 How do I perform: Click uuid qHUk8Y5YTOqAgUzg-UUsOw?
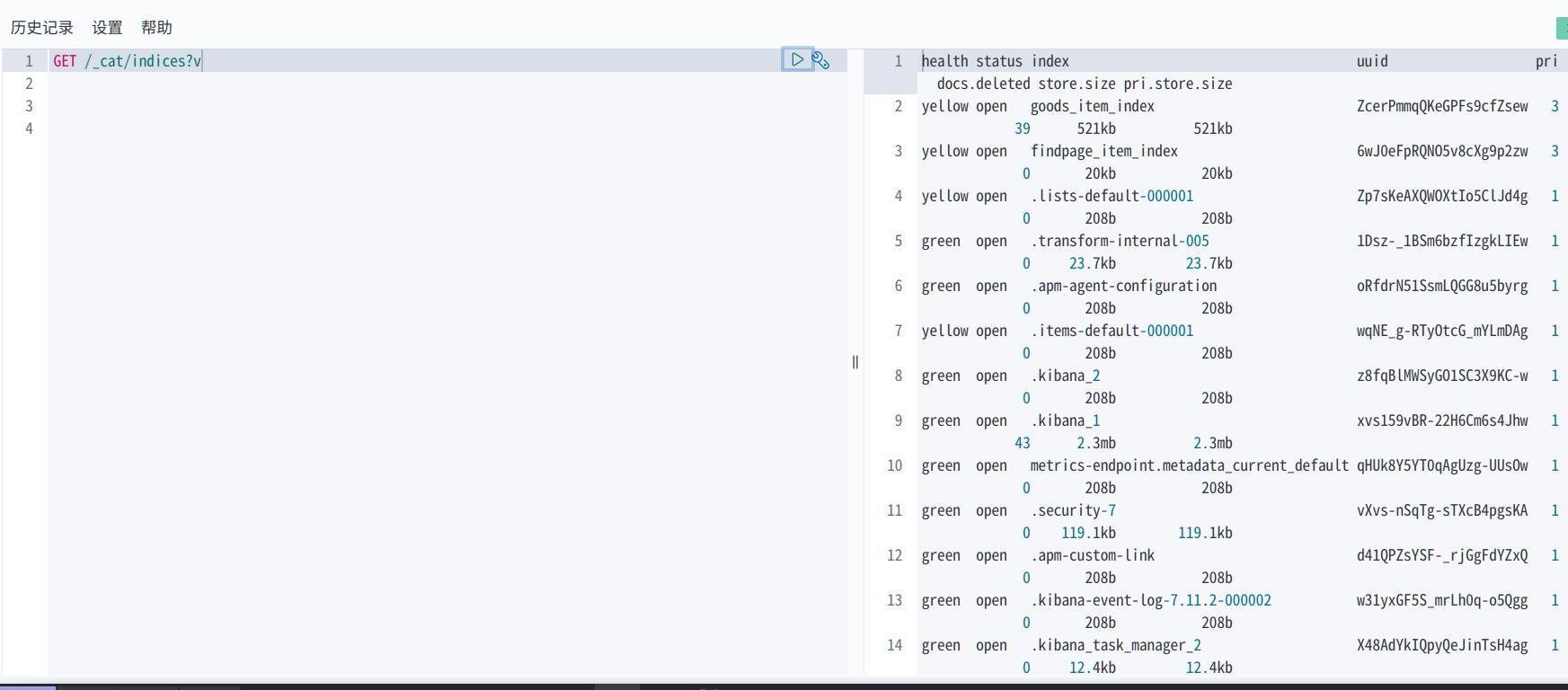pos(1442,465)
